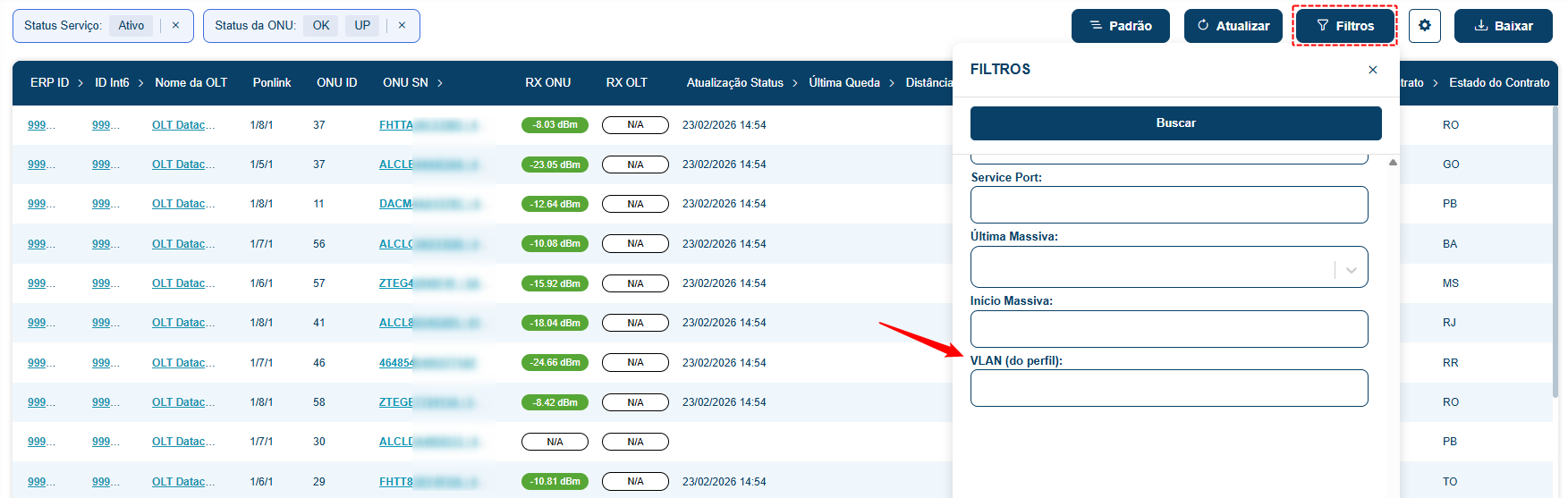The width and height of the screenshot is (1568, 498).
Task: Click the Nome da OLT column header
Action: 191,82
